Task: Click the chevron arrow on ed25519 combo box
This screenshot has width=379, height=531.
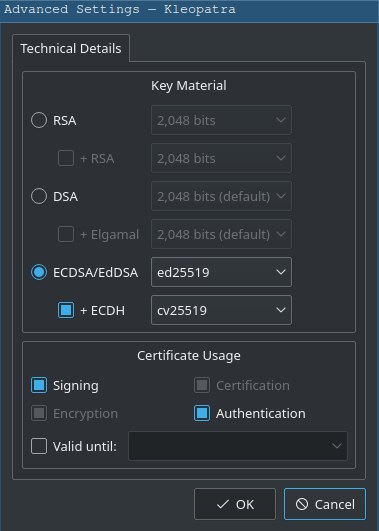Action: pyautogui.click(x=280, y=272)
